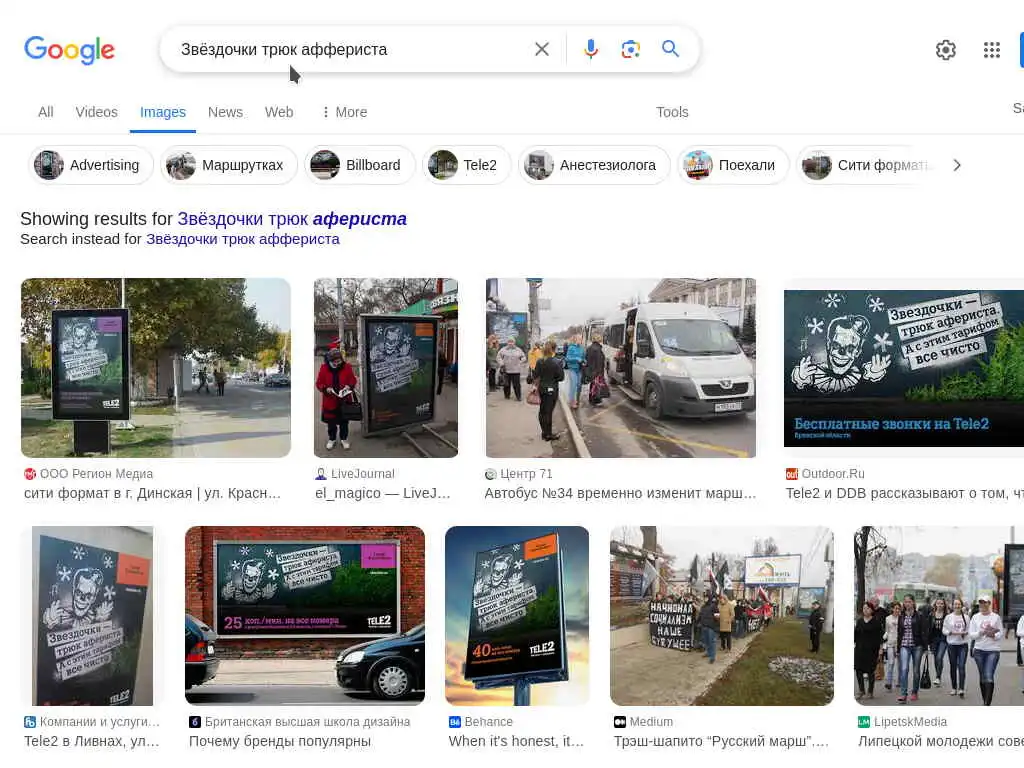Image resolution: width=1024 pixels, height=768 pixels.
Task: Filter by Billboard chip
Action: [x=359, y=165]
